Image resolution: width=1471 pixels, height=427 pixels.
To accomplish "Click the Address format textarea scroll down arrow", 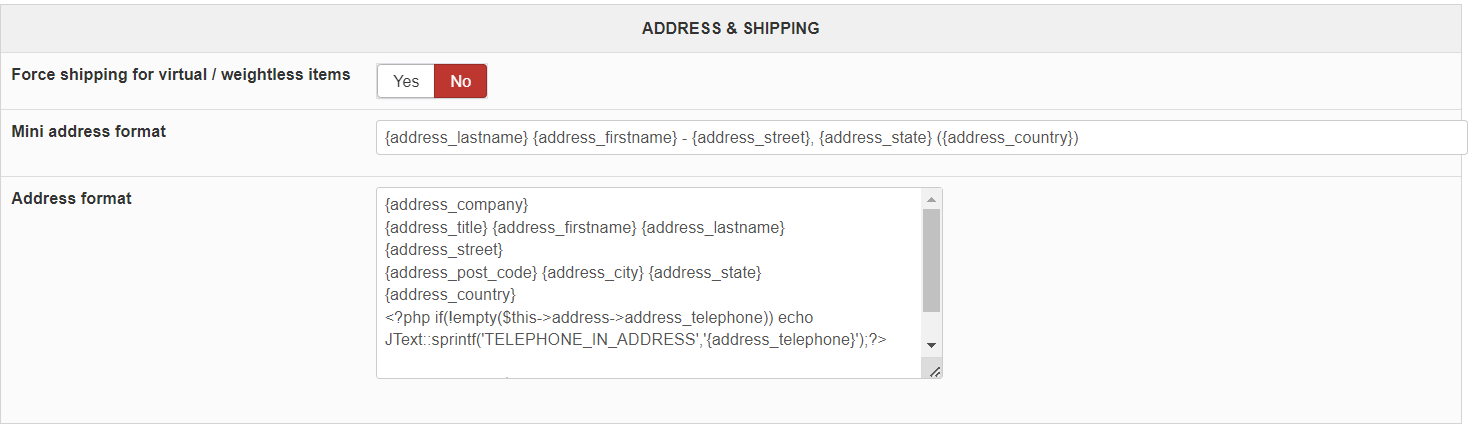I will tap(931, 344).
